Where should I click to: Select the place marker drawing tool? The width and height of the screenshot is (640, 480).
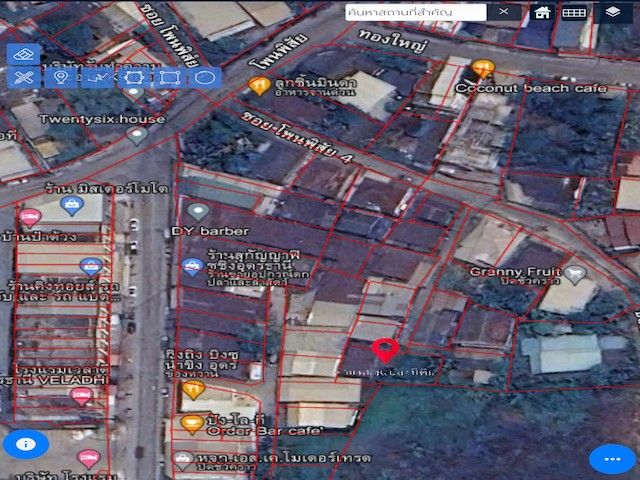(x=61, y=77)
